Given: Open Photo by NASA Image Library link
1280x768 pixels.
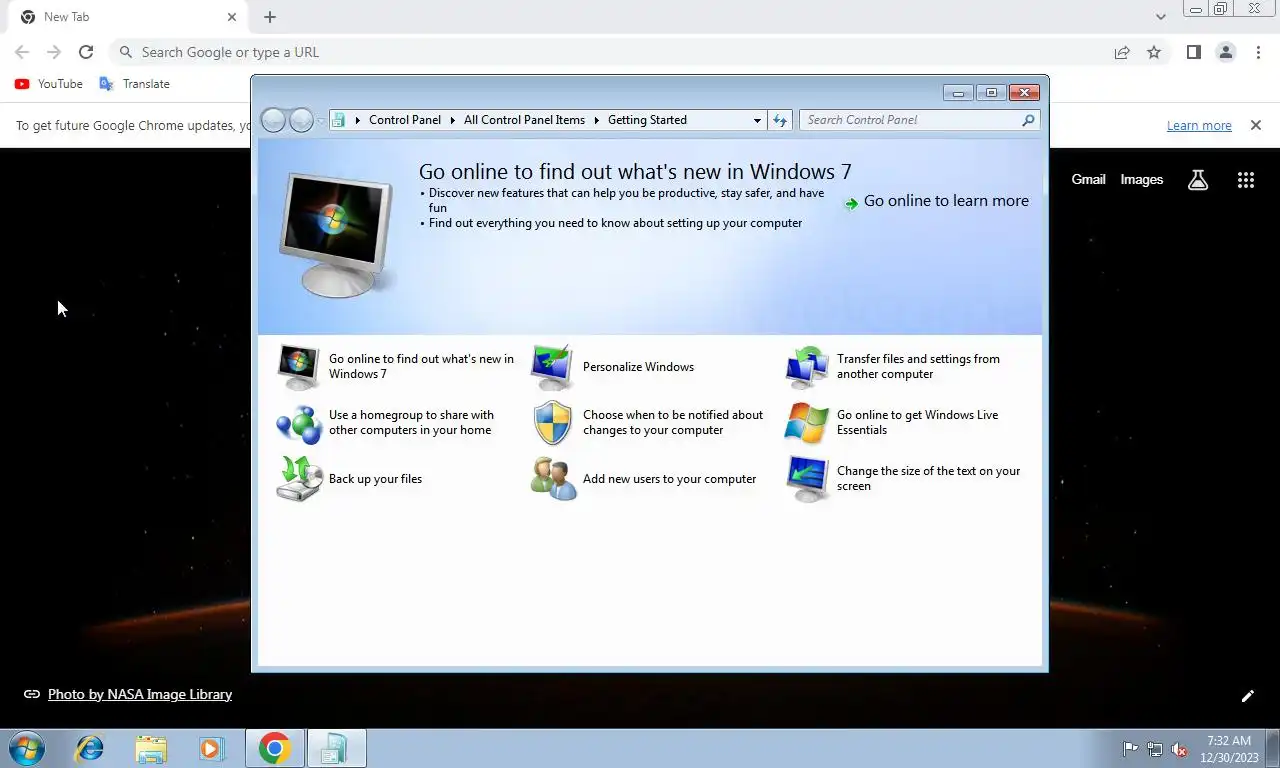Looking at the screenshot, I should [x=140, y=694].
